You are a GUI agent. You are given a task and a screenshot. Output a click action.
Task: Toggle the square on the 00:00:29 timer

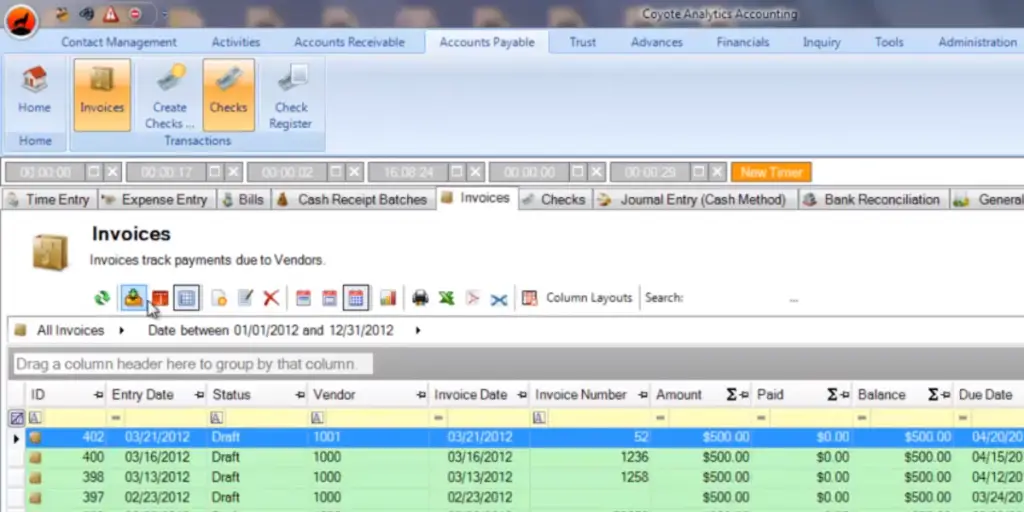pyautogui.click(x=699, y=172)
